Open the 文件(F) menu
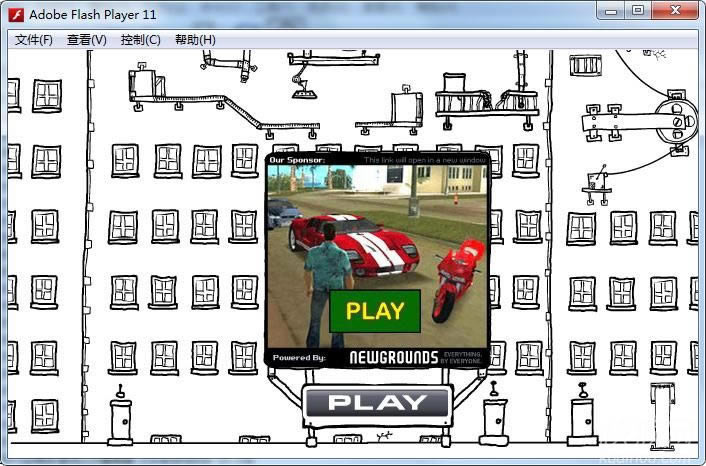 pos(34,40)
